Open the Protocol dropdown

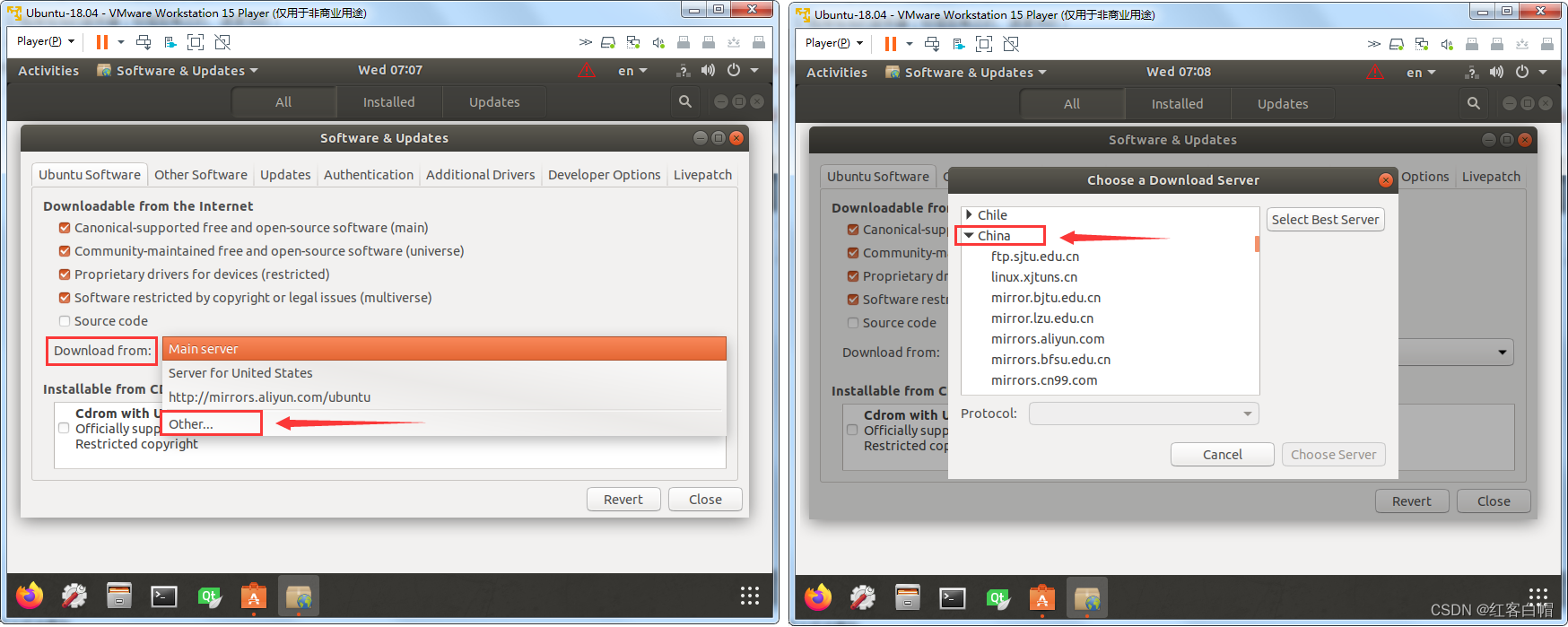1144,414
